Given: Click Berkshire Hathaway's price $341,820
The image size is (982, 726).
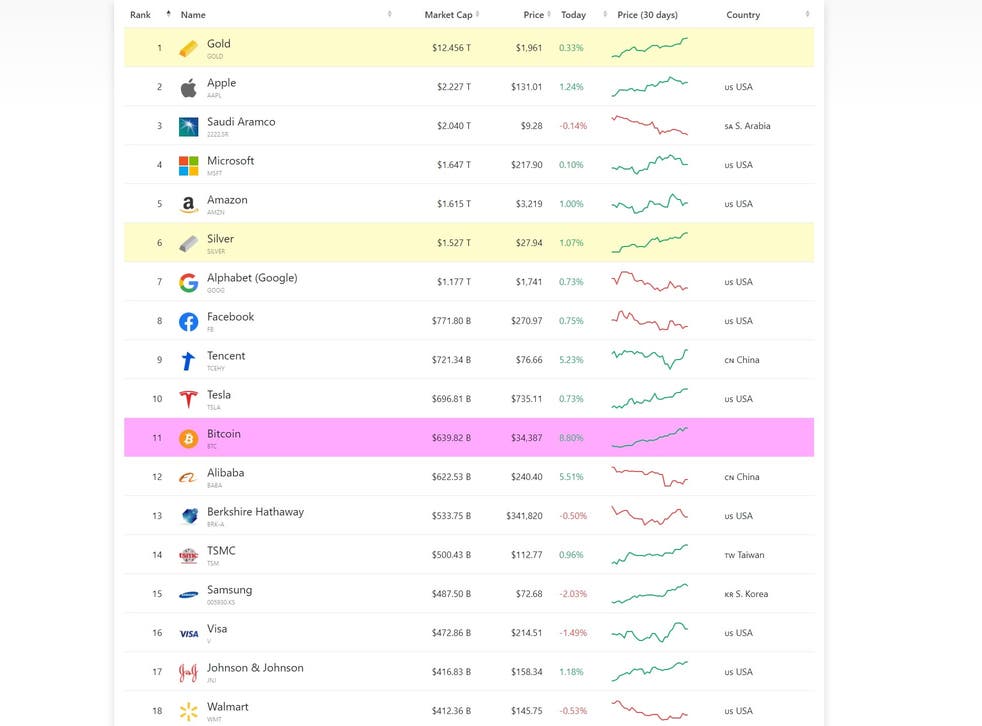Looking at the screenshot, I should (x=524, y=516).
